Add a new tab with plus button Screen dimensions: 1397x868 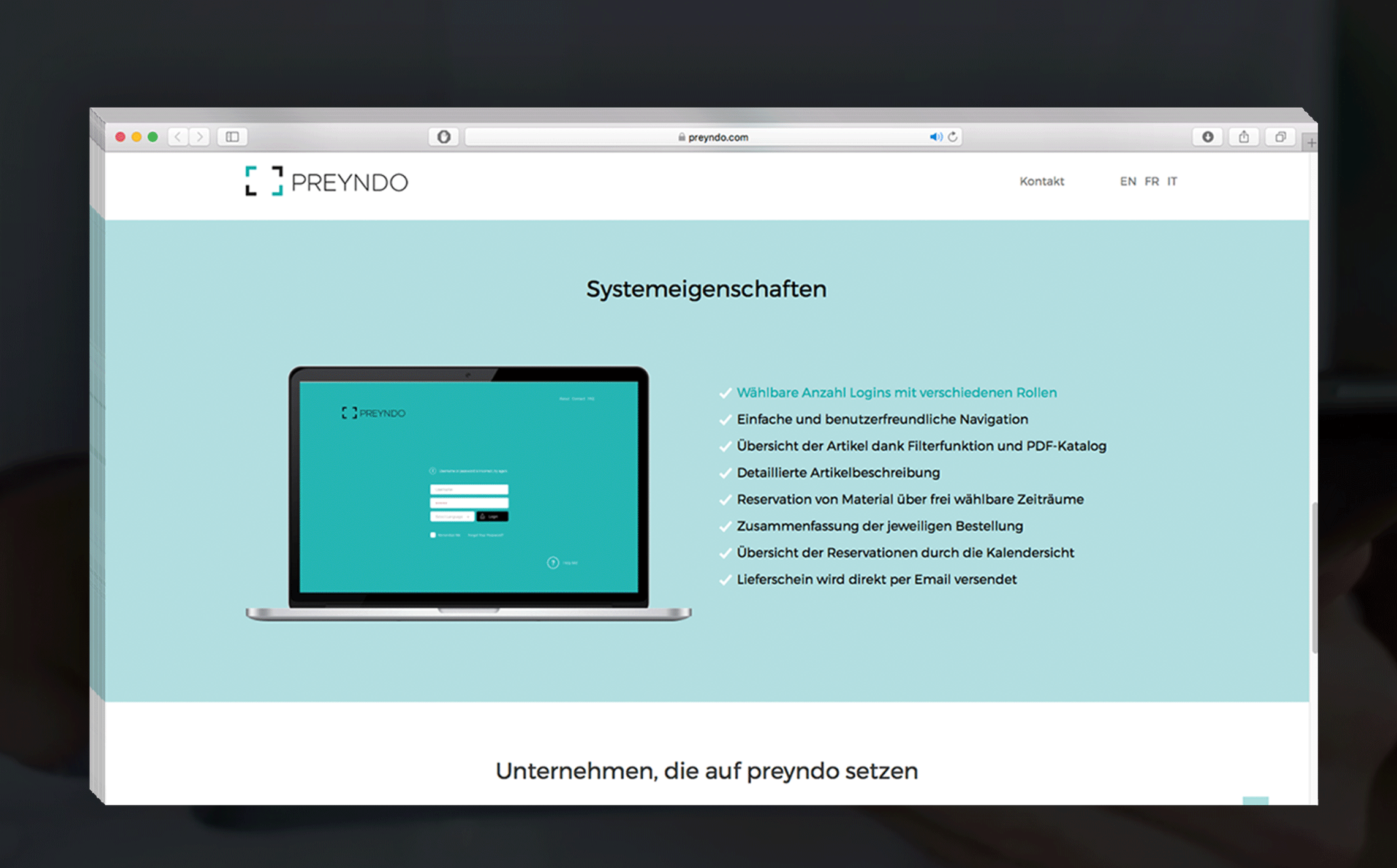1311,143
